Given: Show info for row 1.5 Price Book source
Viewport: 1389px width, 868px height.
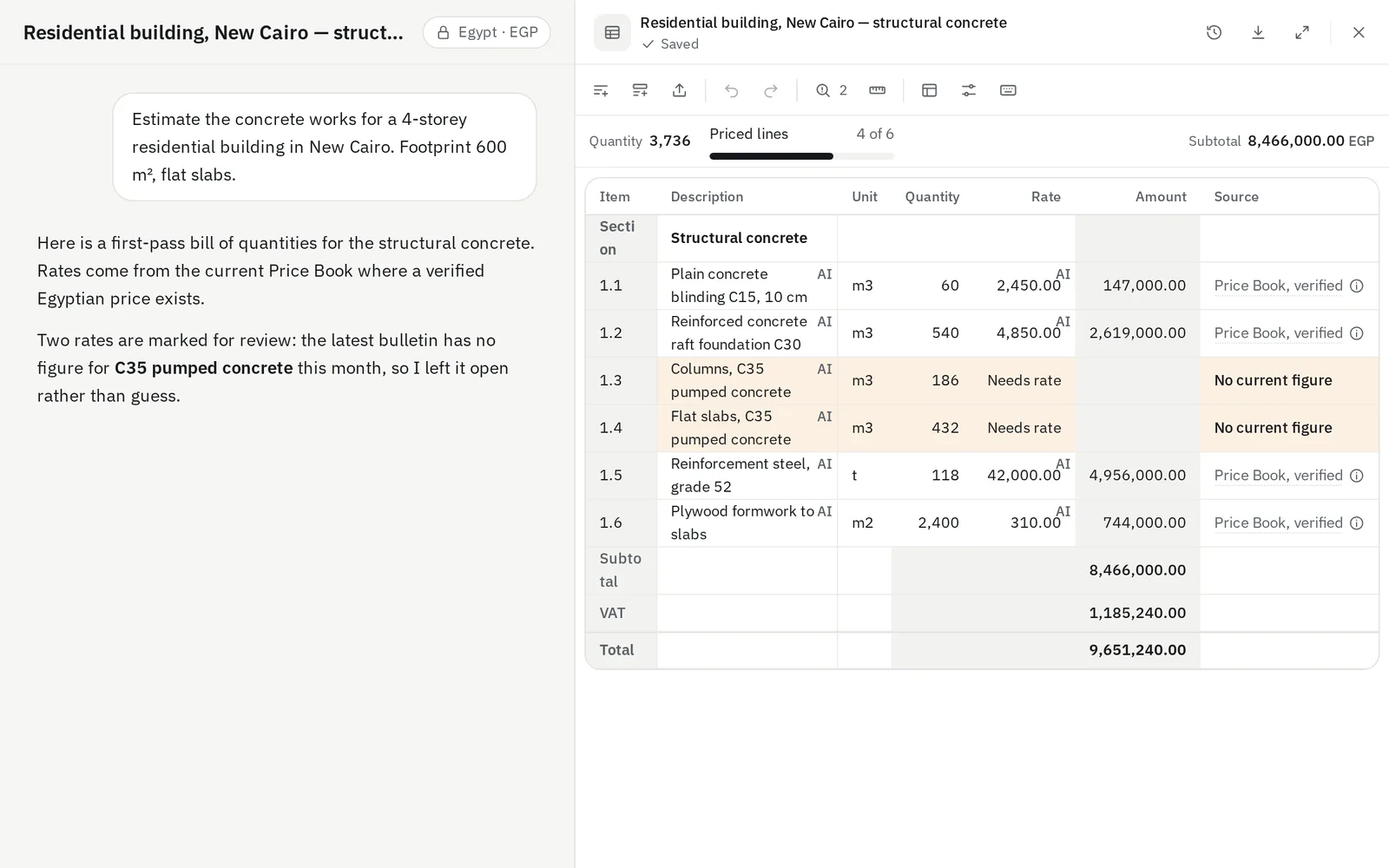Looking at the screenshot, I should coord(1357,476).
